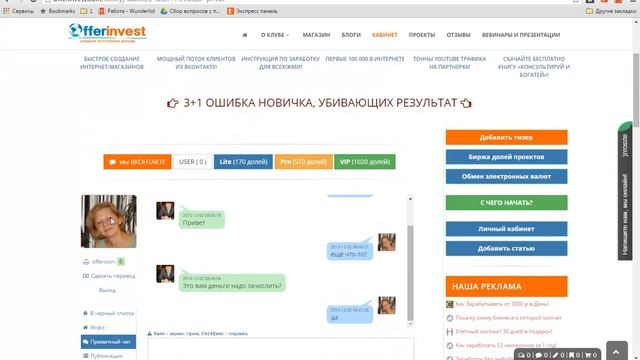Click the shopping cart icon in the bottom bar

coord(589,355)
